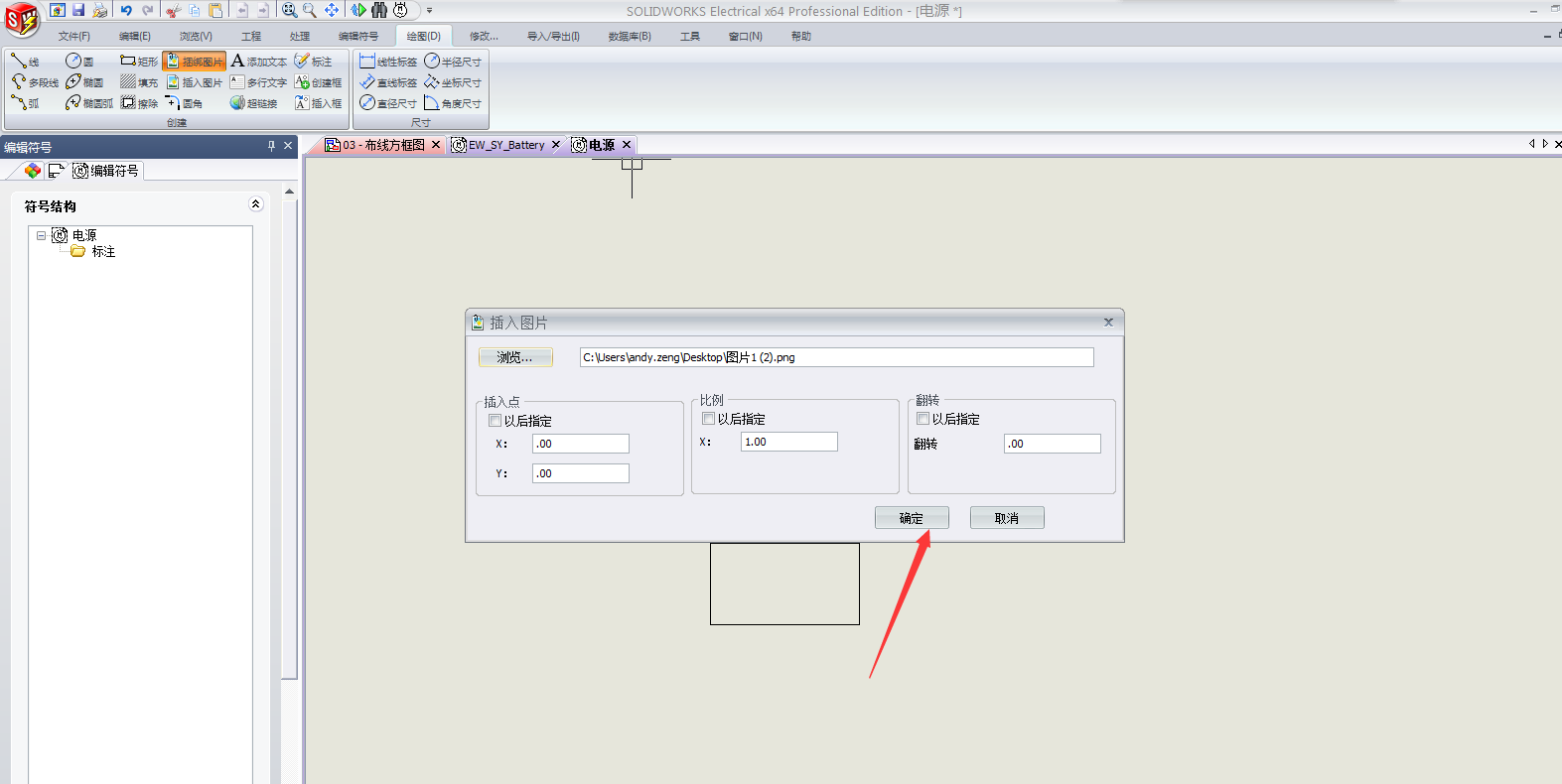This screenshot has height=784, width=1562.
Task: Click the Hyperlink (超链接) tool
Action: click(x=254, y=103)
